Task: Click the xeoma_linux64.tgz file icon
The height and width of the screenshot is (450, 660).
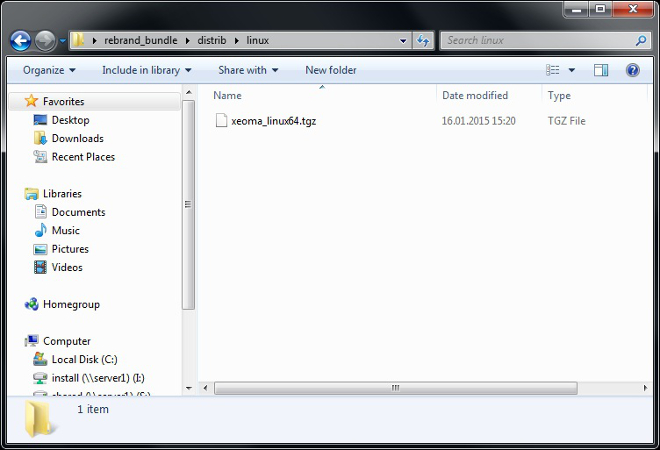Action: 221,121
